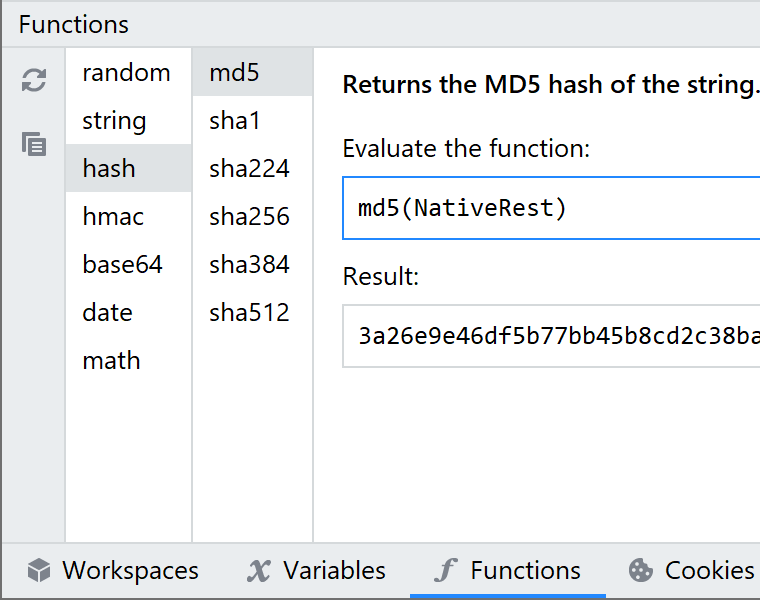Click the copy stack icon in sidebar
The width and height of the screenshot is (760, 600).
coord(34,144)
